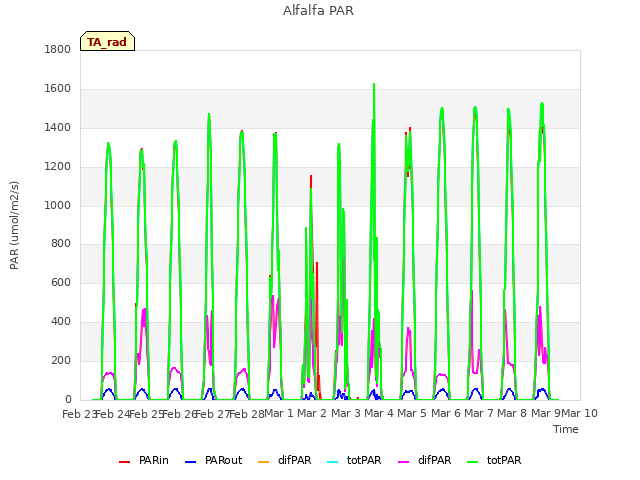Screen dimensions: 640x480
Task: Click the orange difPAR legend swatch
Action: 264,462
